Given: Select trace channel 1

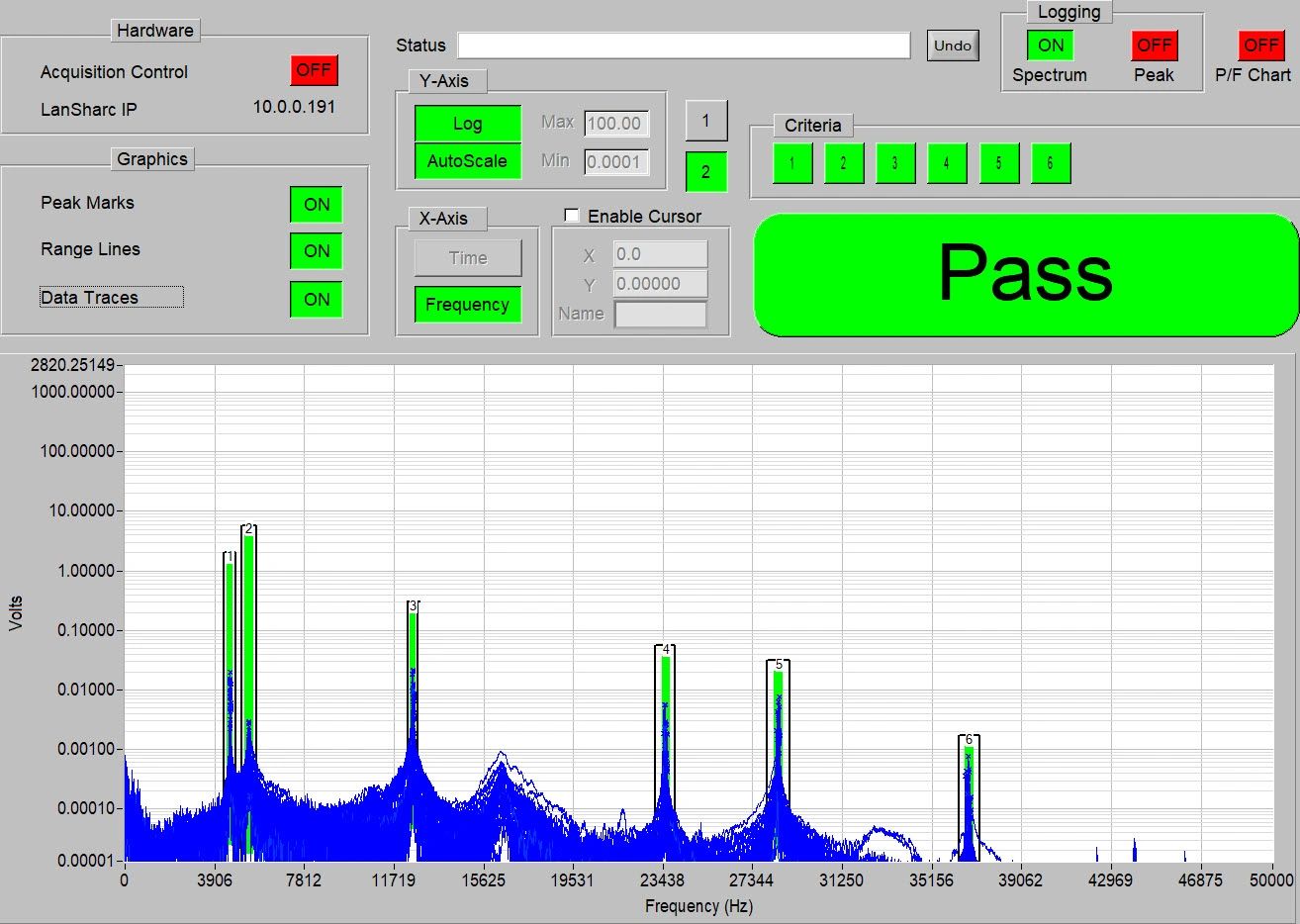Looking at the screenshot, I should coord(705,121).
